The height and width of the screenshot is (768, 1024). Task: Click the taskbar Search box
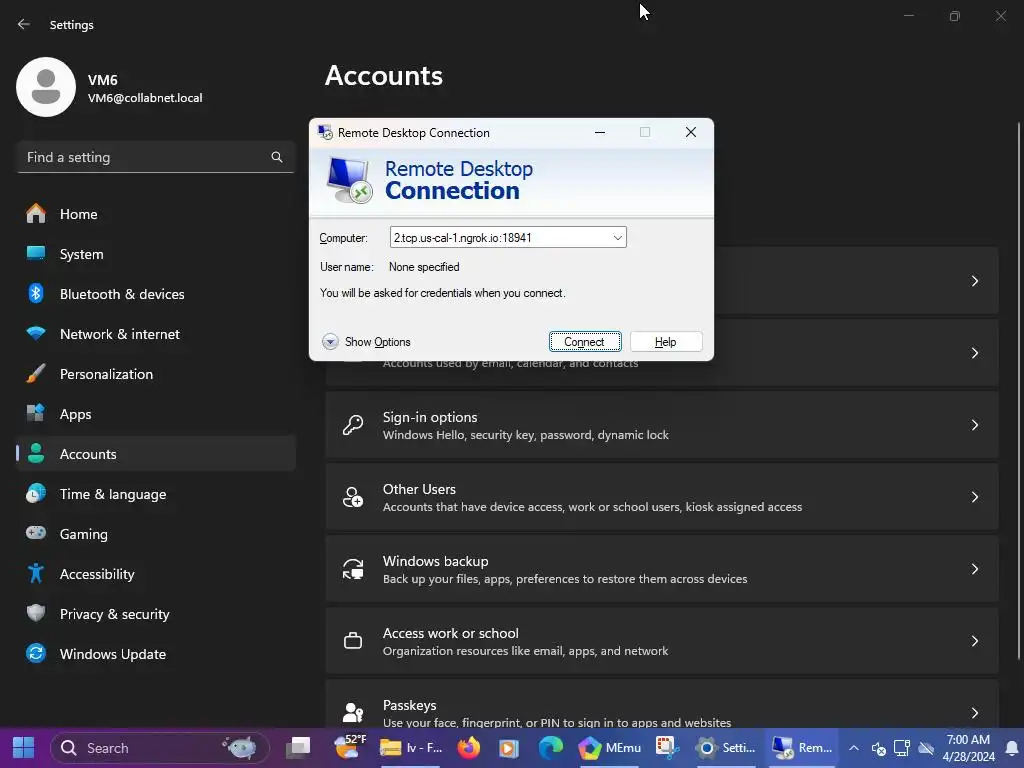[159, 748]
